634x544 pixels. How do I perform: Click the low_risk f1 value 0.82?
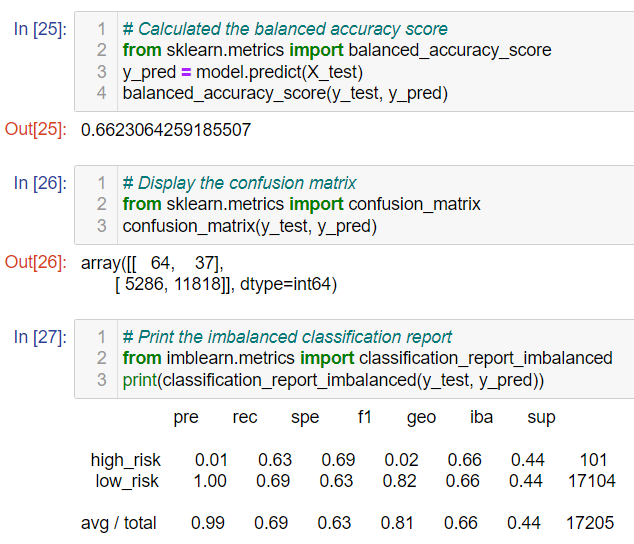[399, 481]
